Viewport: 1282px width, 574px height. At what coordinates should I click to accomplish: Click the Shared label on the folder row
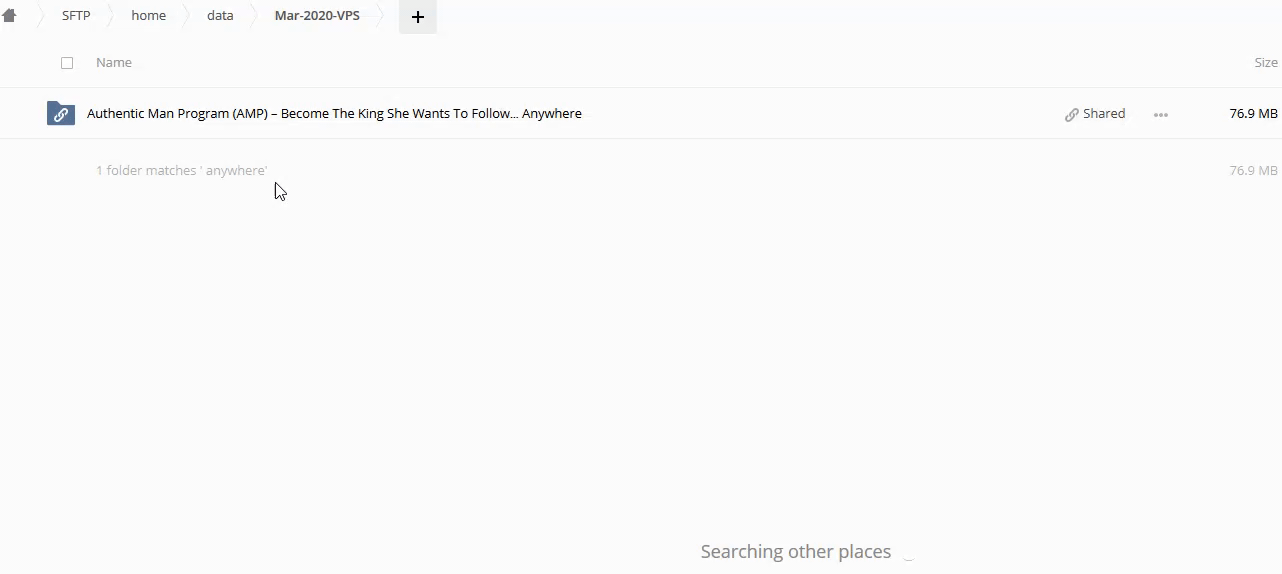(x=1104, y=114)
